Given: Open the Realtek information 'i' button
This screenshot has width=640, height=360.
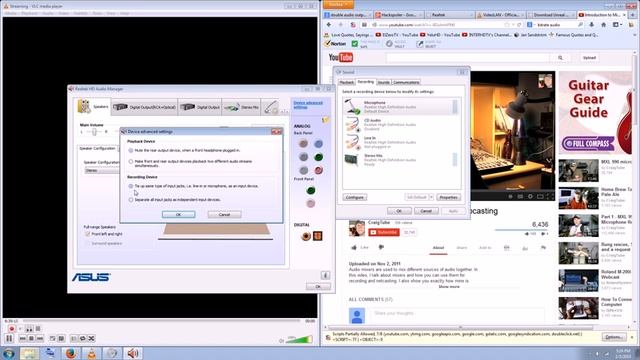Looking at the screenshot, I should (325, 276).
